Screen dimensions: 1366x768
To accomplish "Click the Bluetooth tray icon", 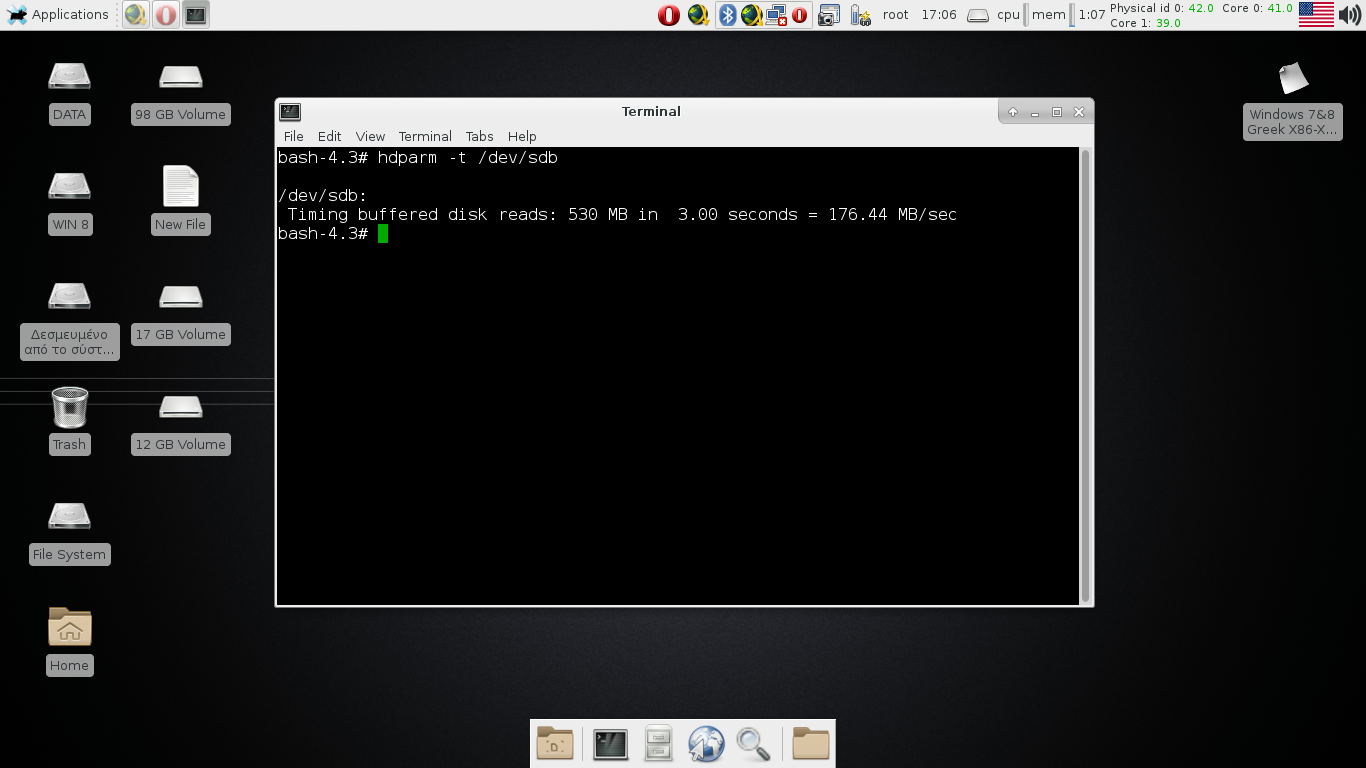I will pos(728,15).
